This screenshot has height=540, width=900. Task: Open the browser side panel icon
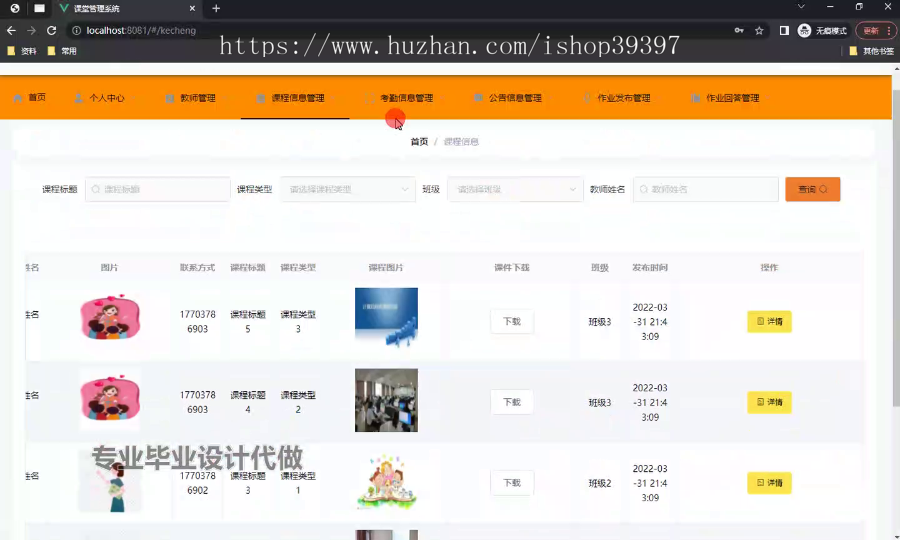(784, 30)
